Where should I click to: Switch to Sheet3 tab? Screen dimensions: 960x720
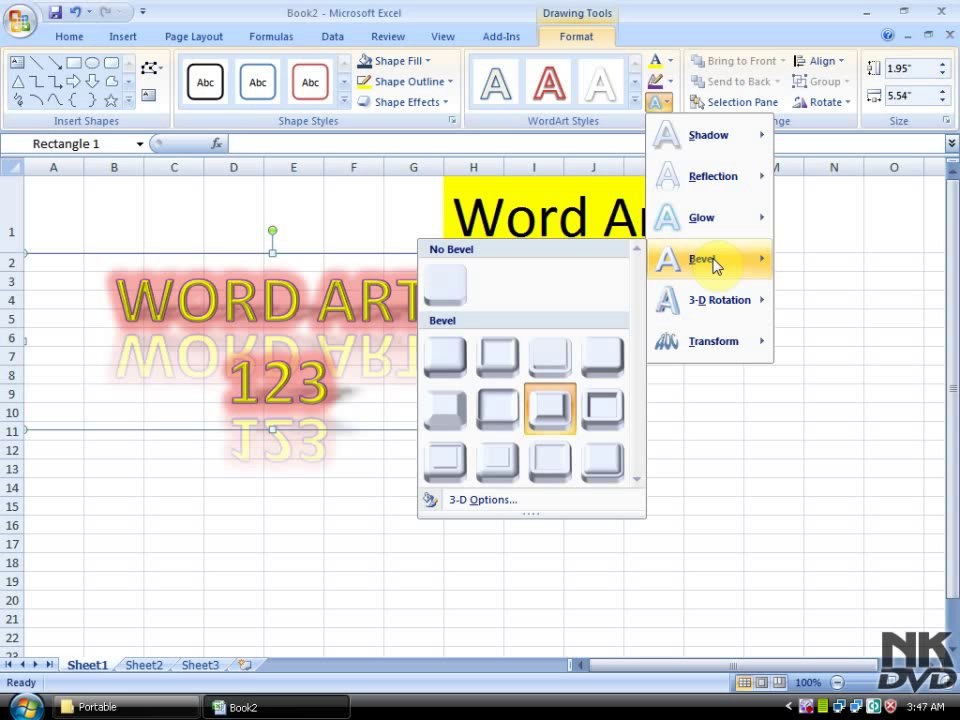[x=200, y=665]
